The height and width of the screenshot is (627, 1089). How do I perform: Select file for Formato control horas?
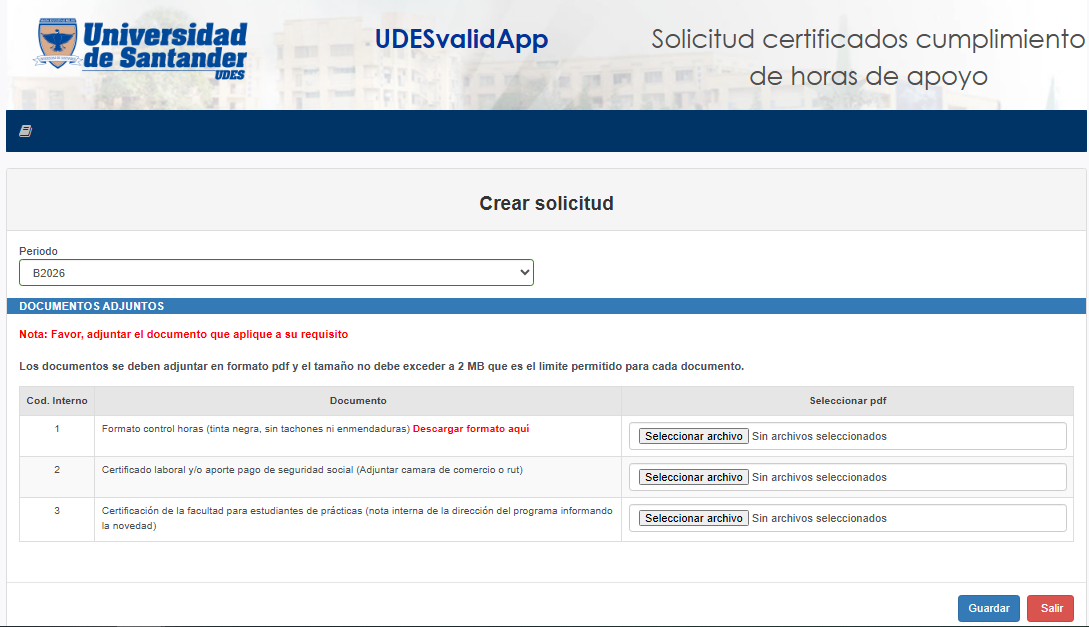(693, 436)
